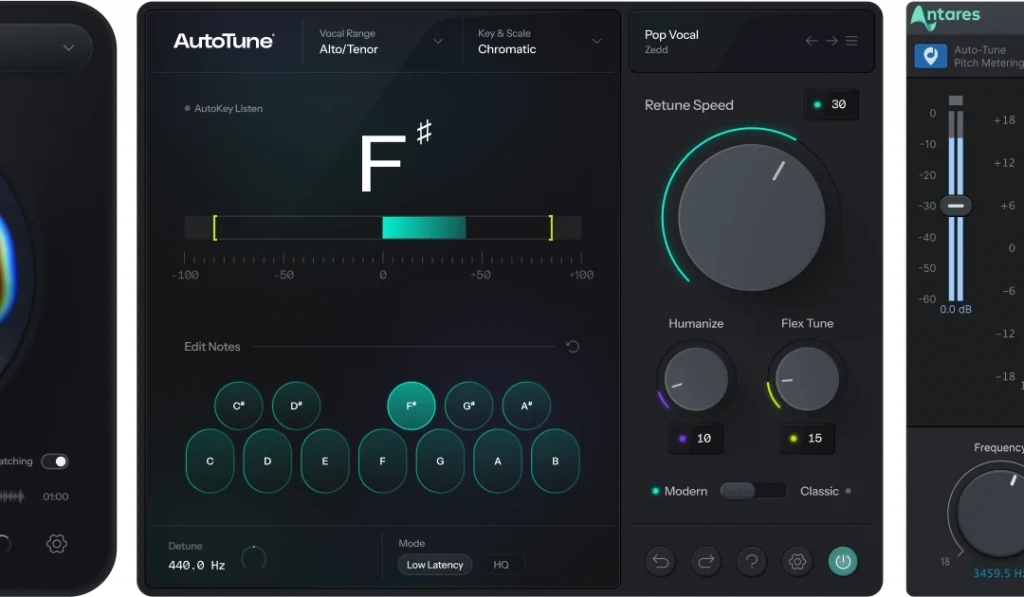This screenshot has width=1024, height=597.
Task: Click the Retune Speed large knob
Action: coord(752,217)
